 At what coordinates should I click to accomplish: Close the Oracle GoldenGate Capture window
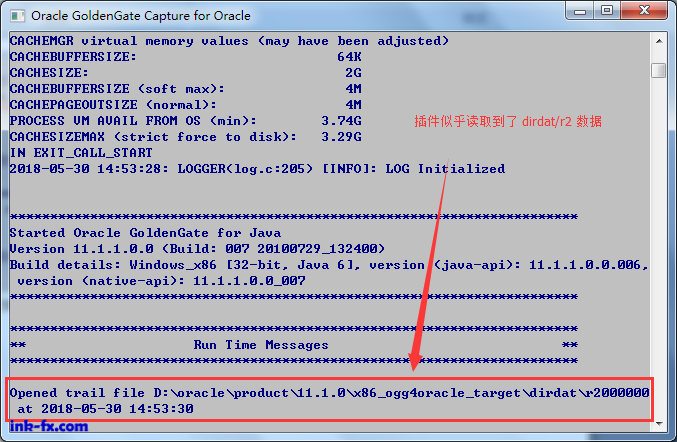(x=644, y=11)
